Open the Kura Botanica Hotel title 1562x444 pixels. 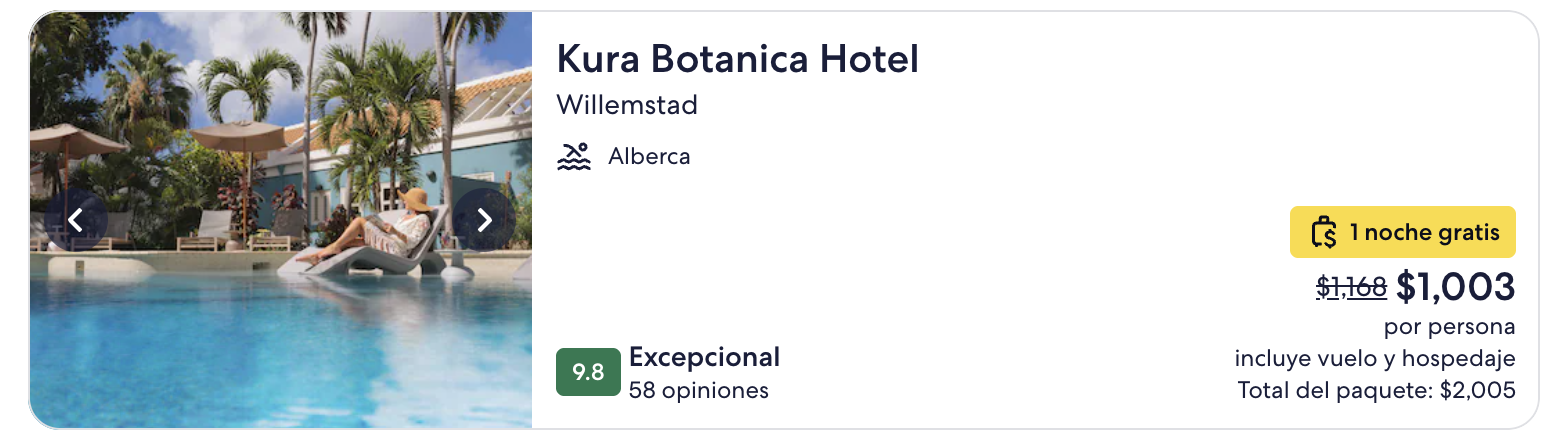737,60
